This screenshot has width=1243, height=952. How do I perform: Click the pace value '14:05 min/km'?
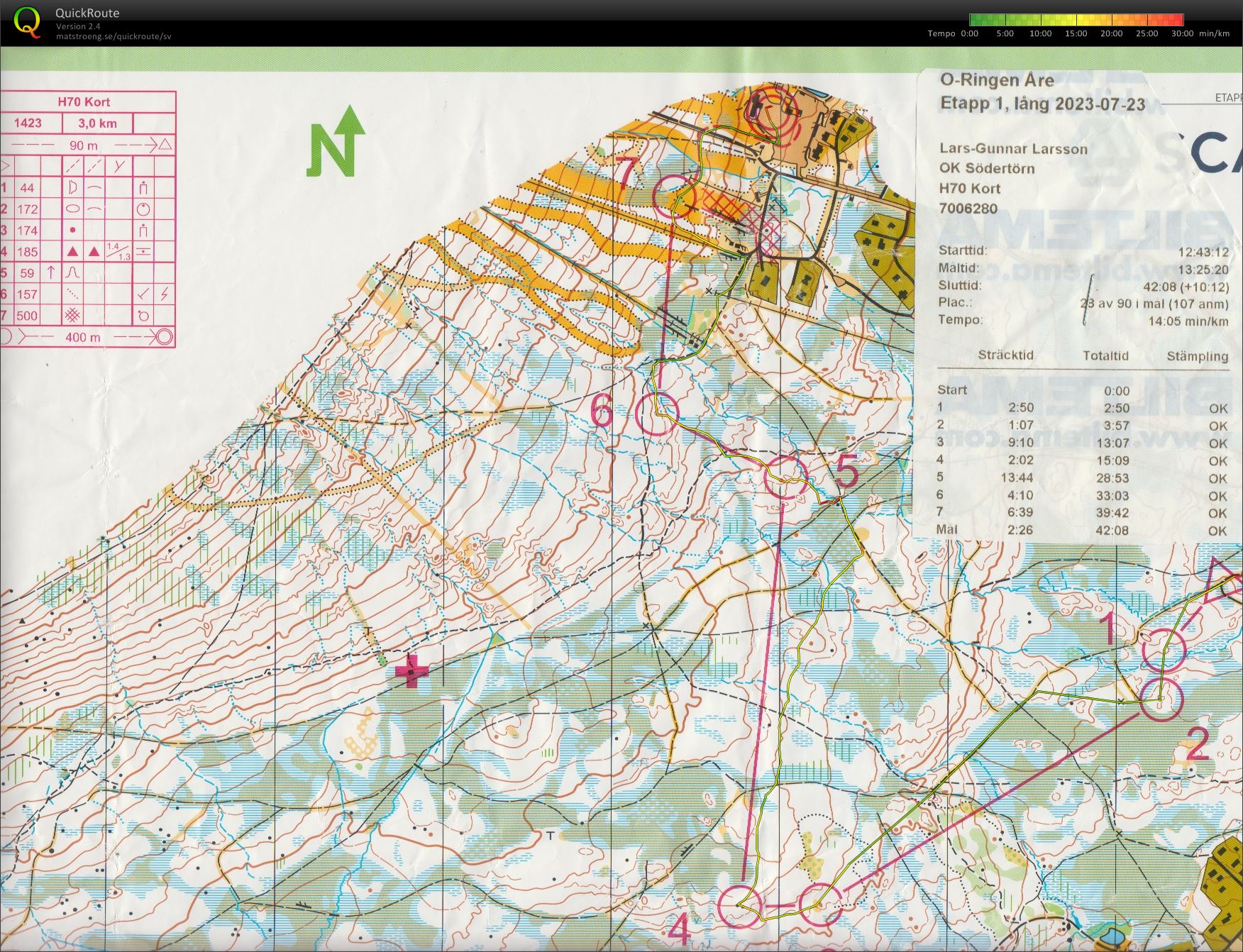tap(1188, 321)
